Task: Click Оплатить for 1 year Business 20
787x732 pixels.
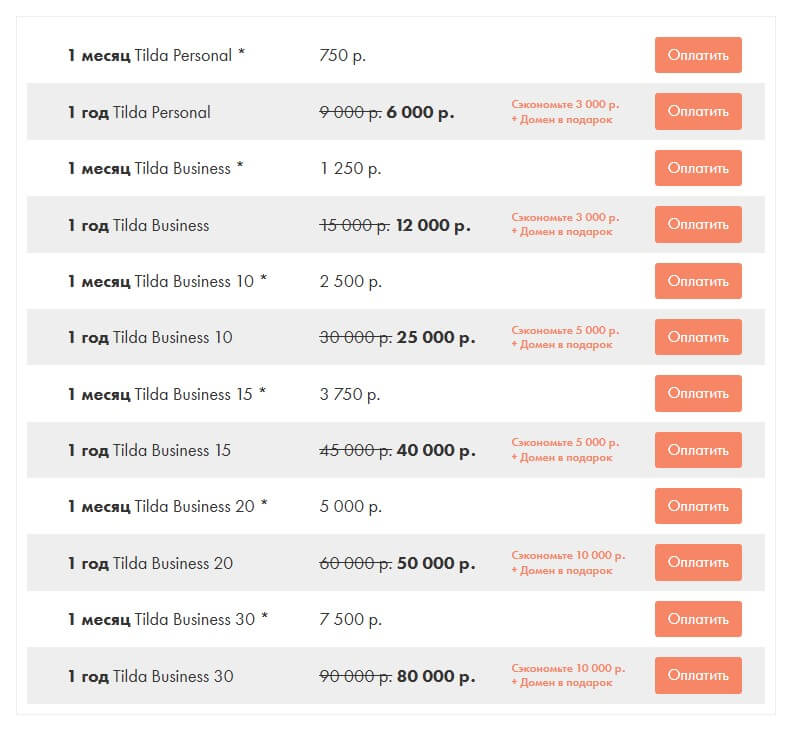Action: click(x=698, y=563)
